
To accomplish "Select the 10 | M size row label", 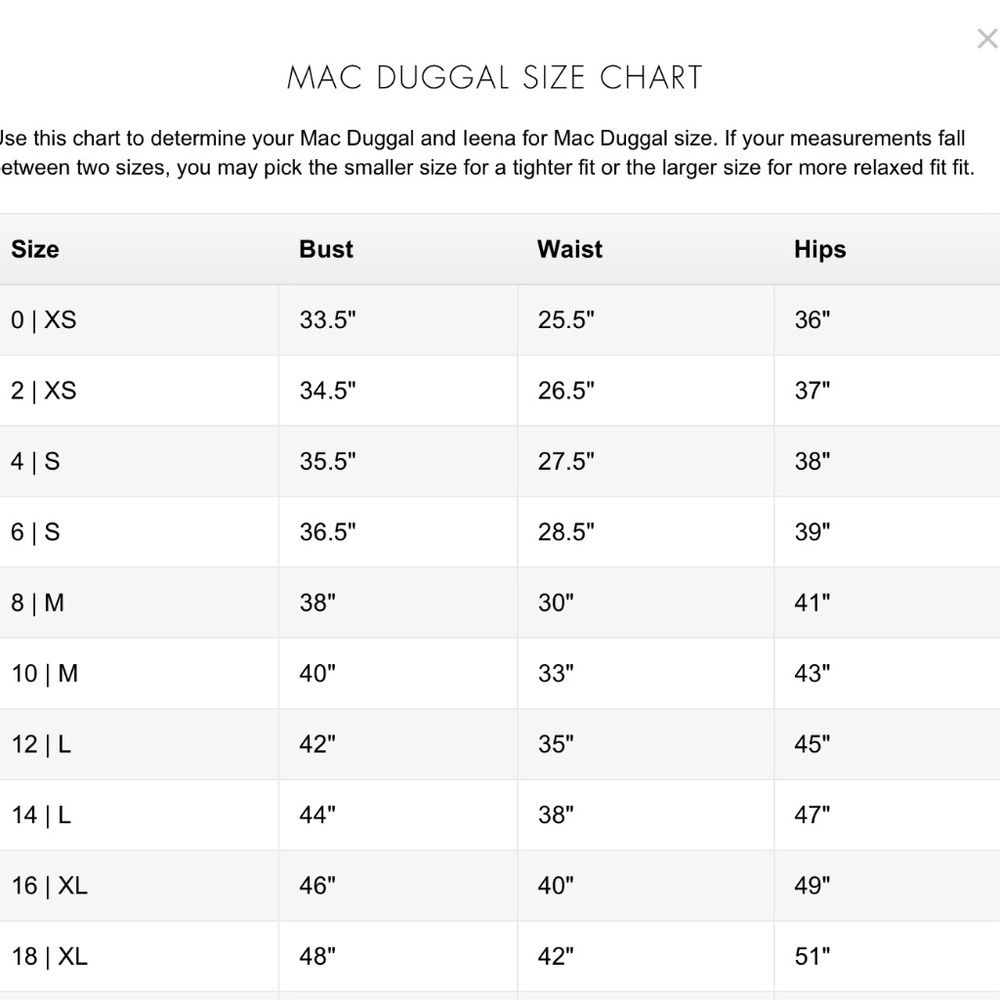I will pos(44,674).
